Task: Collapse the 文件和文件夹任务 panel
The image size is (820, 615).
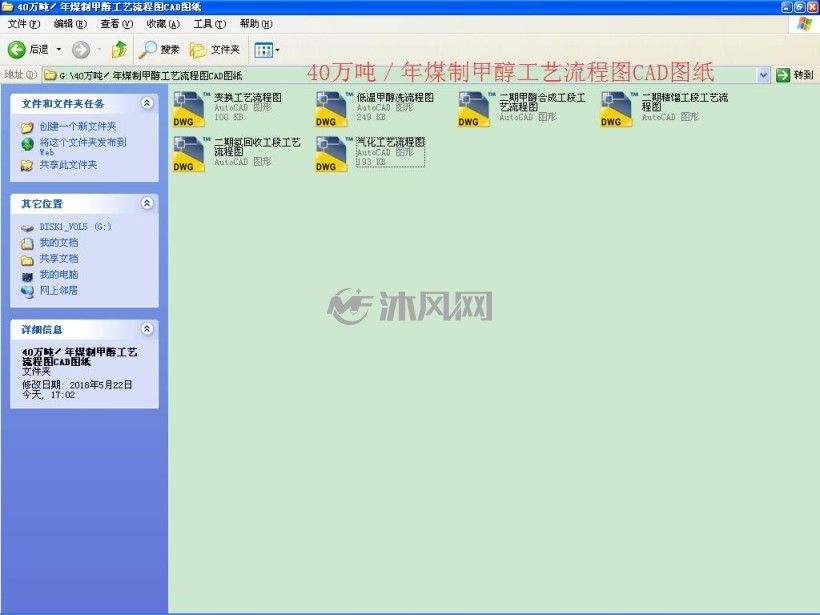Action: coord(147,103)
